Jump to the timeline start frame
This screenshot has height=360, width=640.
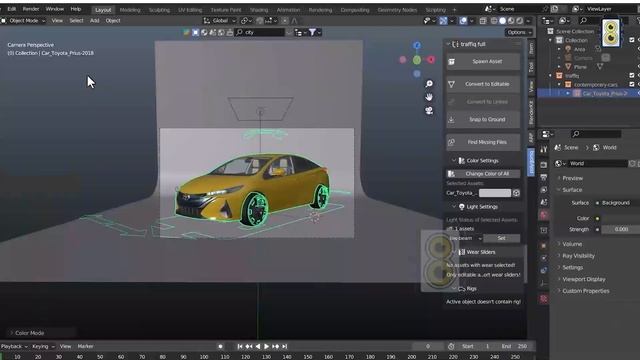(240, 347)
